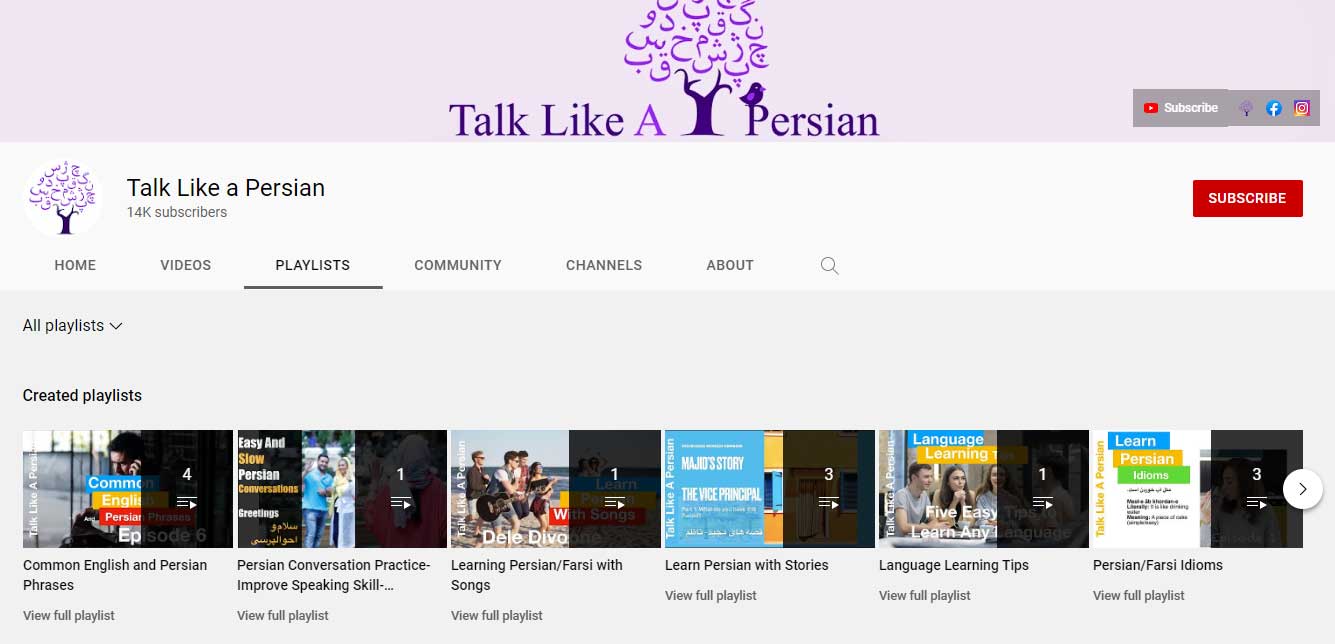The height and width of the screenshot is (644, 1335).
Task: Open Easy And Slow Persian Conversations thumbnail
Action: 342,489
